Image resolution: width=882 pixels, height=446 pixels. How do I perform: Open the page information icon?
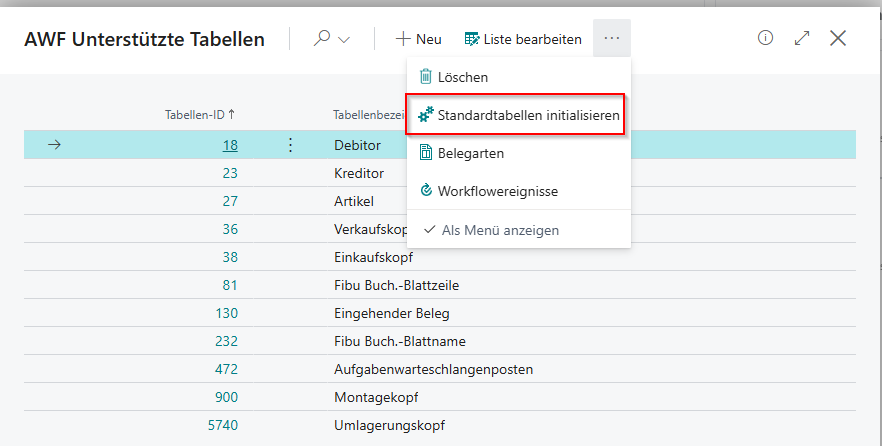(766, 38)
